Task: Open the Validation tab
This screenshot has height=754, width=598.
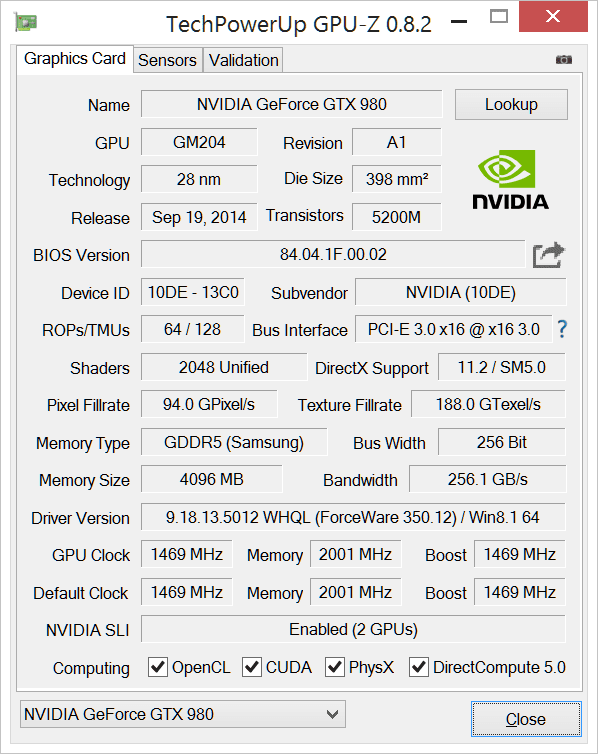Action: click(243, 60)
